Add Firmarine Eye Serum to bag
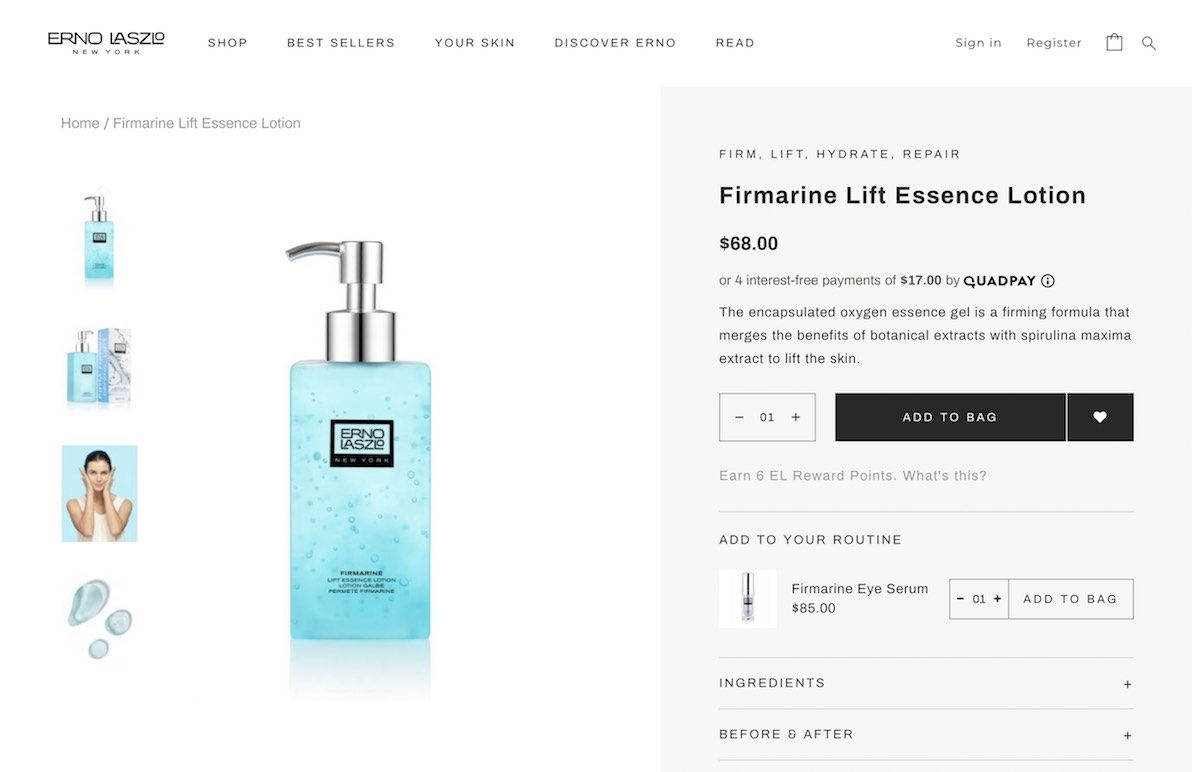The height and width of the screenshot is (772, 1200). (x=1070, y=599)
